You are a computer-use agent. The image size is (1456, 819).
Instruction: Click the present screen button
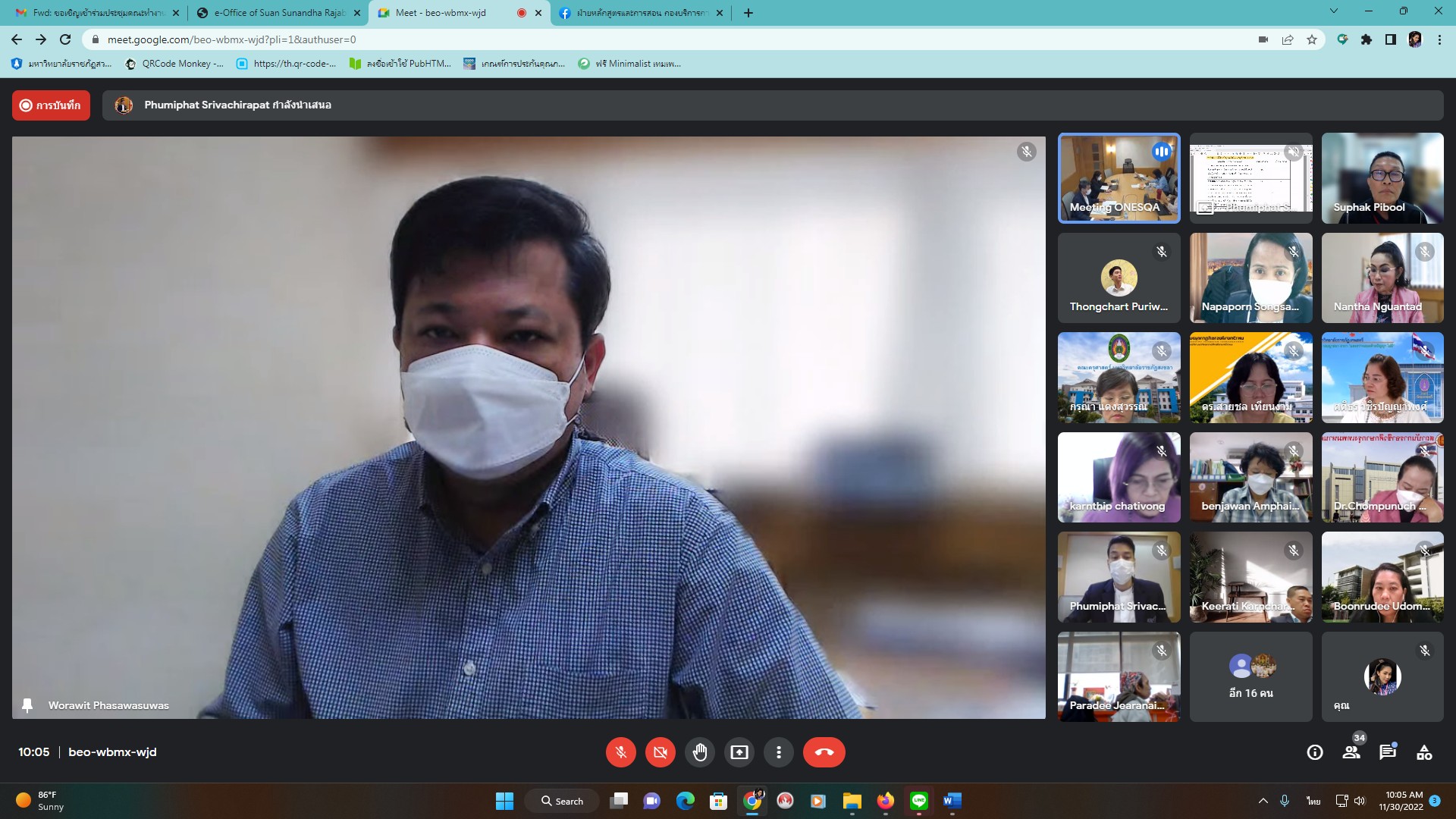[x=739, y=752]
